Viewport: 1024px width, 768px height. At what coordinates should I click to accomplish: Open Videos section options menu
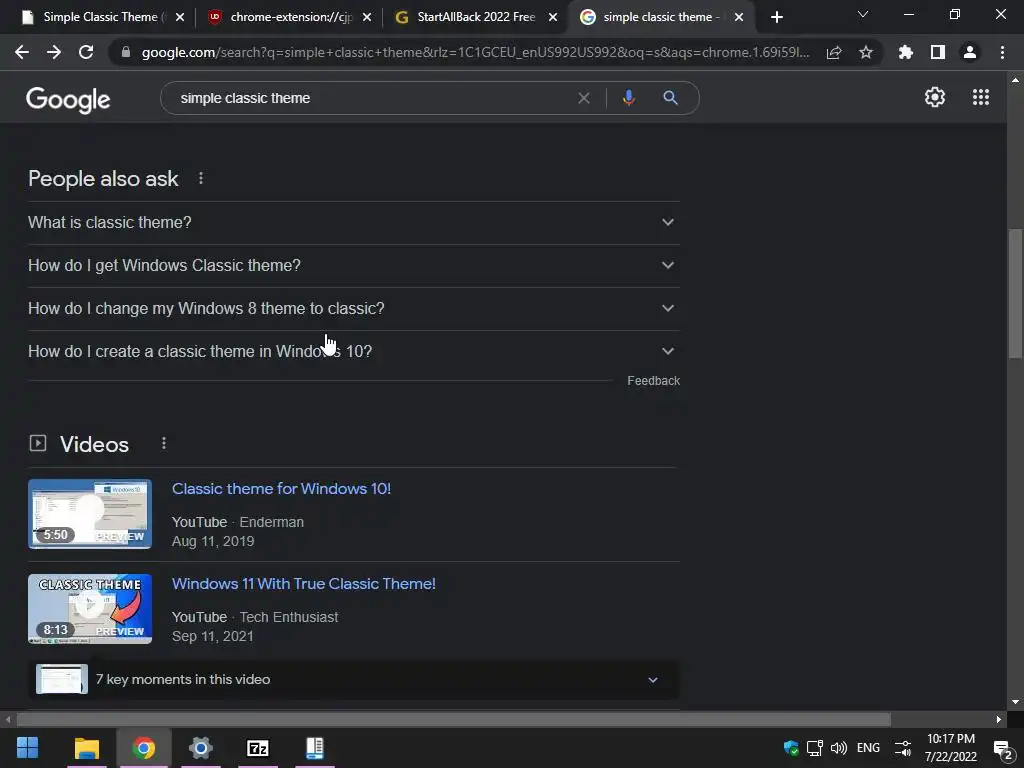click(x=164, y=443)
